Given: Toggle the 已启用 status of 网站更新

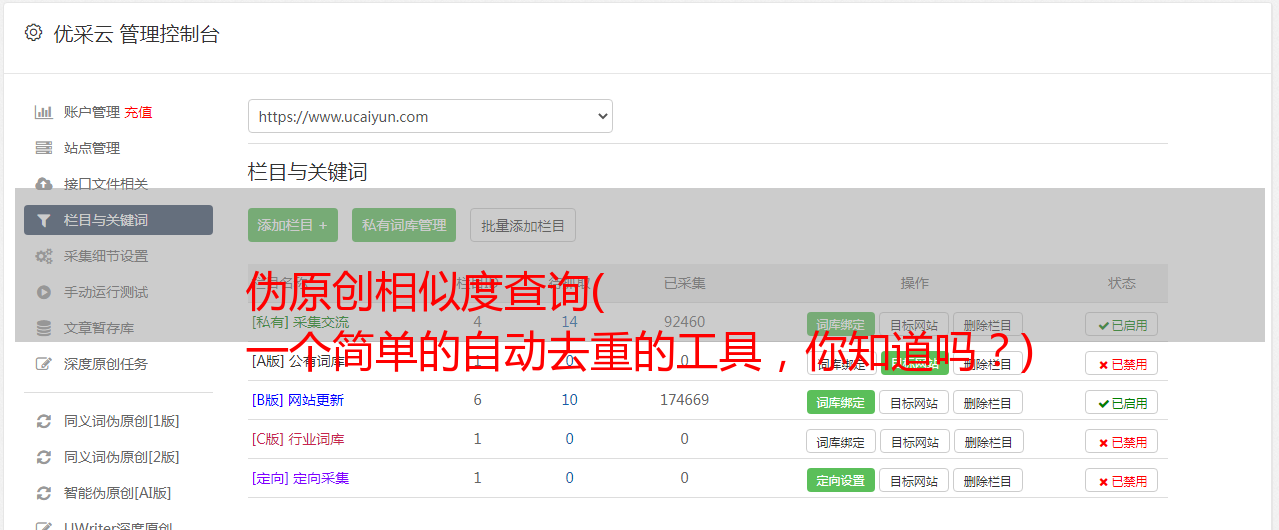Looking at the screenshot, I should tap(1122, 403).
